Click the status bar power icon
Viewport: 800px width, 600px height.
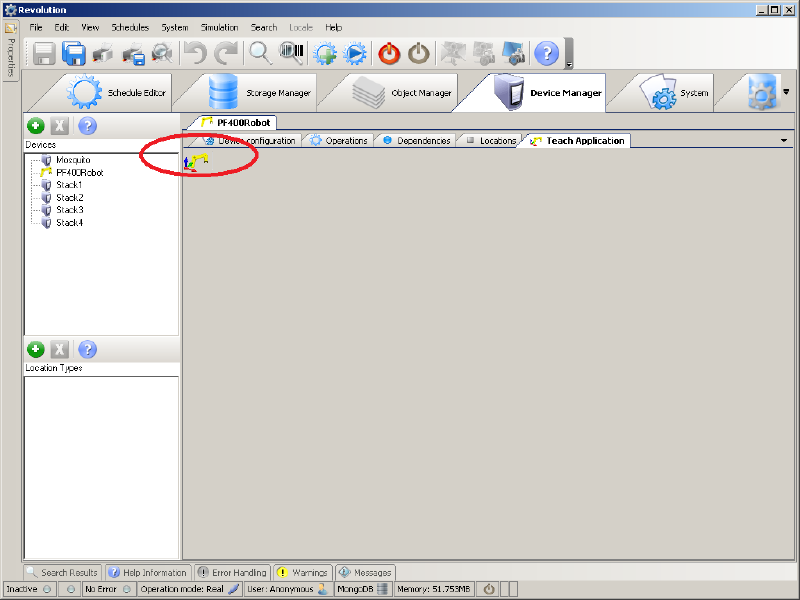point(489,589)
